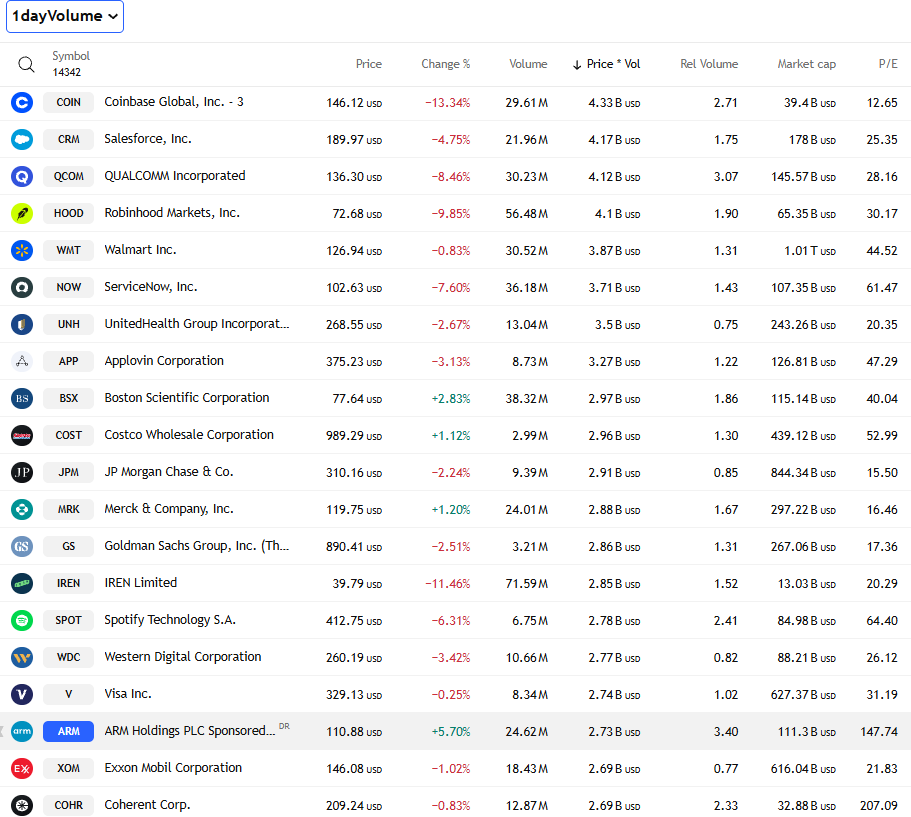This screenshot has width=911, height=817.
Task: Click Coinbase change value −13.34%
Action: click(x=447, y=103)
